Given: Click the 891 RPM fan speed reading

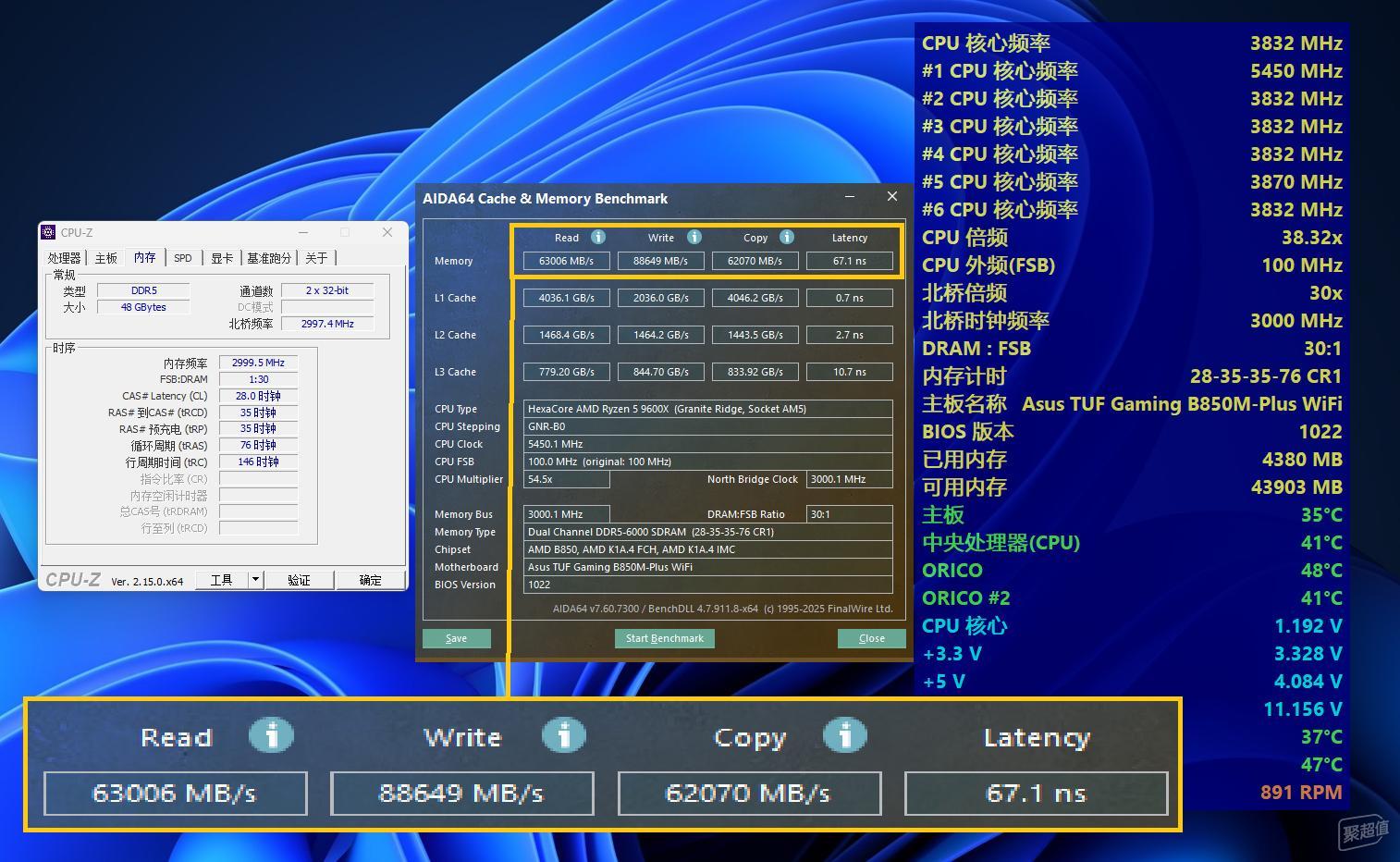Looking at the screenshot, I should tap(1301, 793).
